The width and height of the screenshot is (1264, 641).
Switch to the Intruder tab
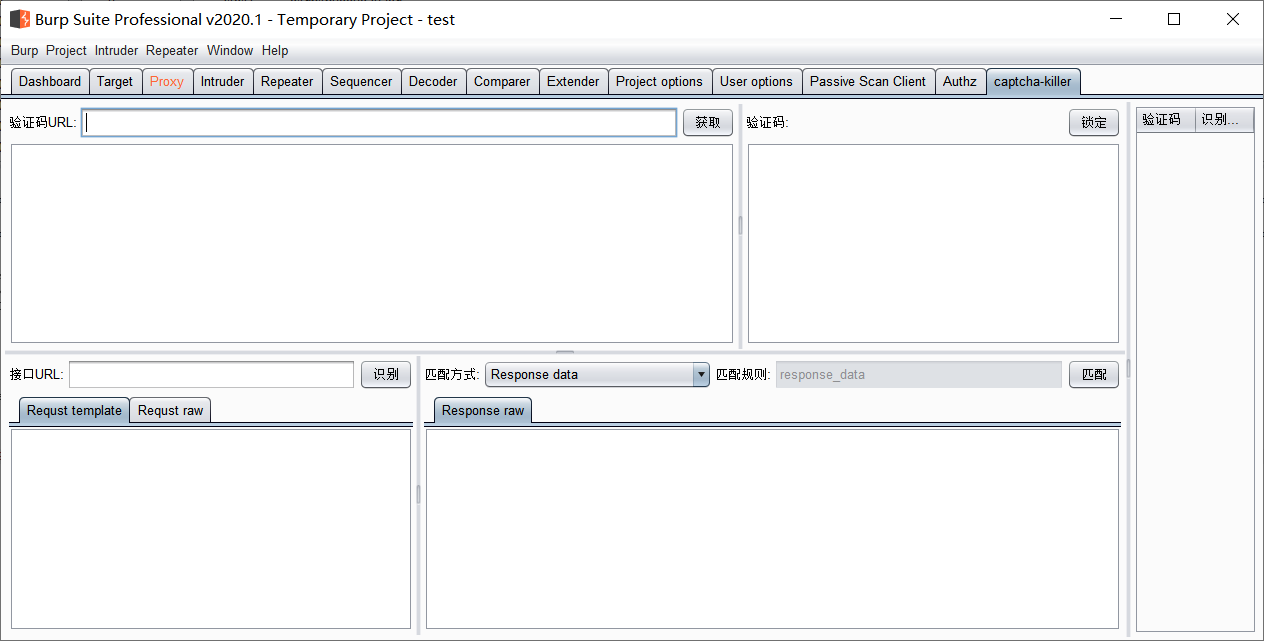coord(222,82)
